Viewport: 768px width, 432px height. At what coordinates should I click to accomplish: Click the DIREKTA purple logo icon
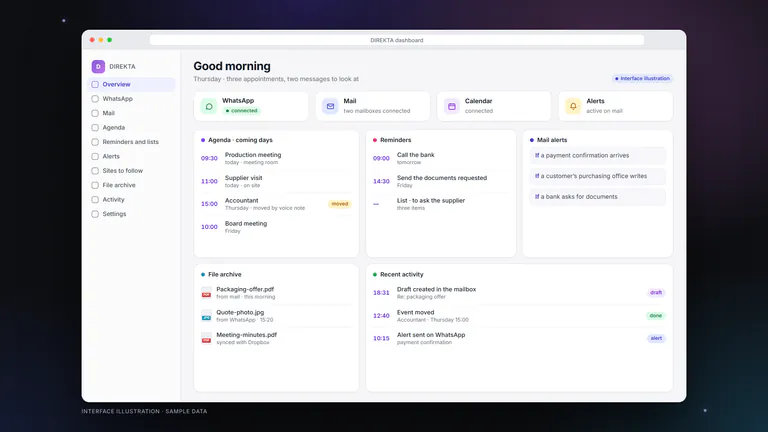click(x=98, y=66)
